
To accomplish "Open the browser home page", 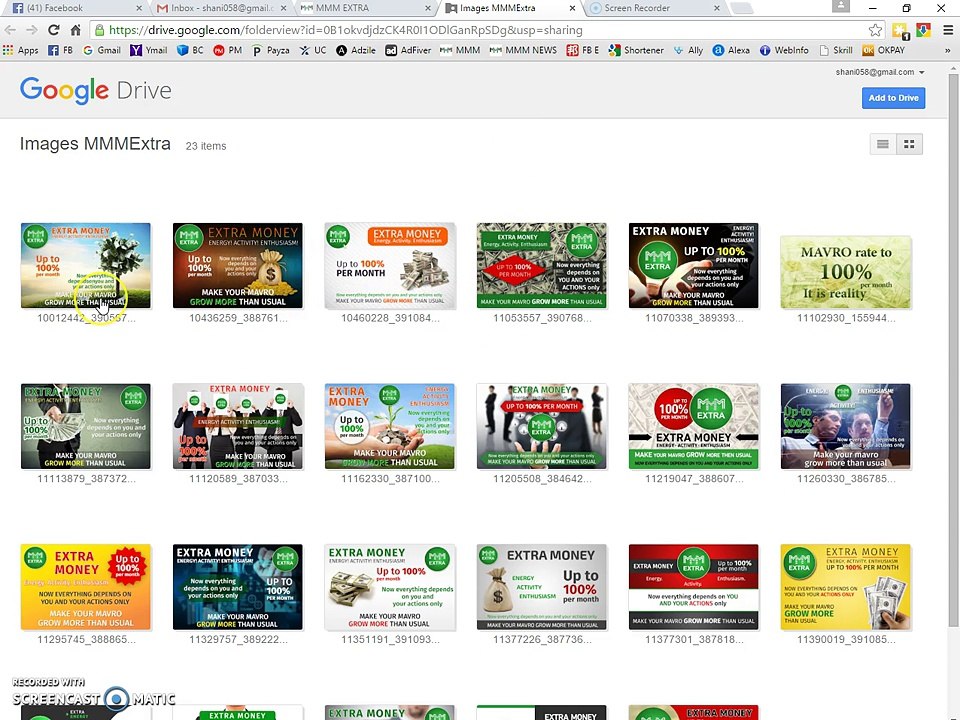I will [x=75, y=30].
